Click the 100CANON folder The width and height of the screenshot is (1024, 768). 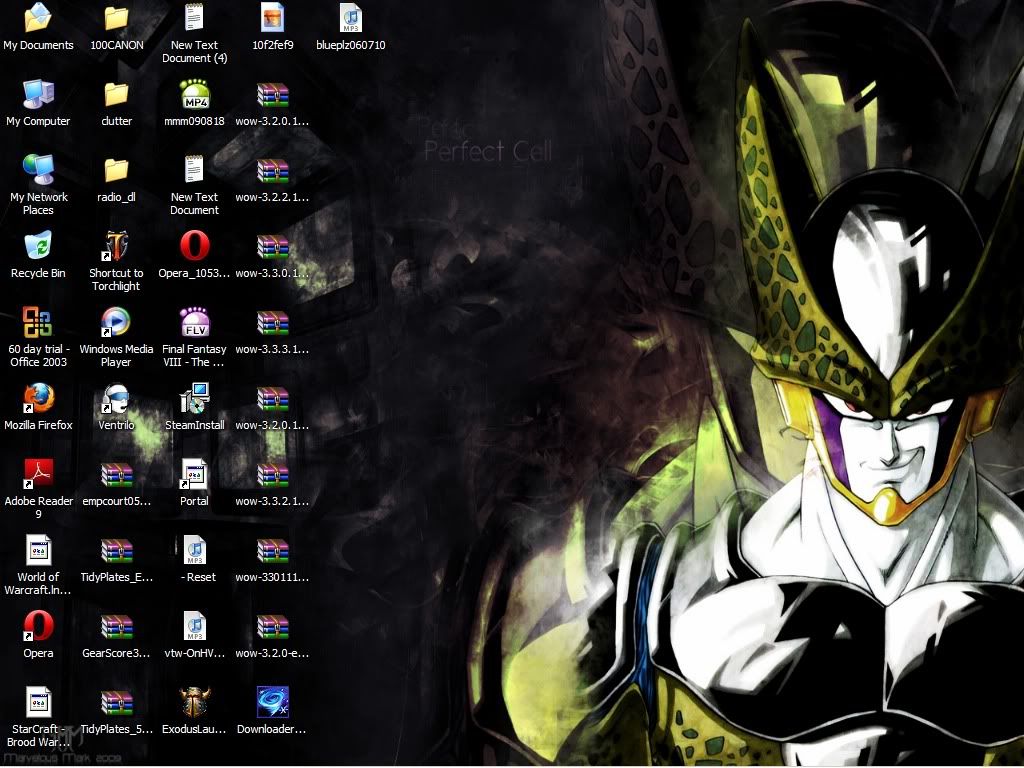(x=116, y=18)
